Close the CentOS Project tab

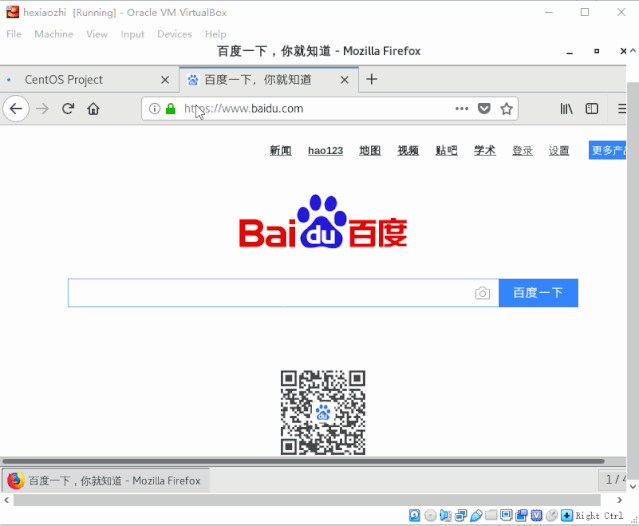[x=165, y=80]
